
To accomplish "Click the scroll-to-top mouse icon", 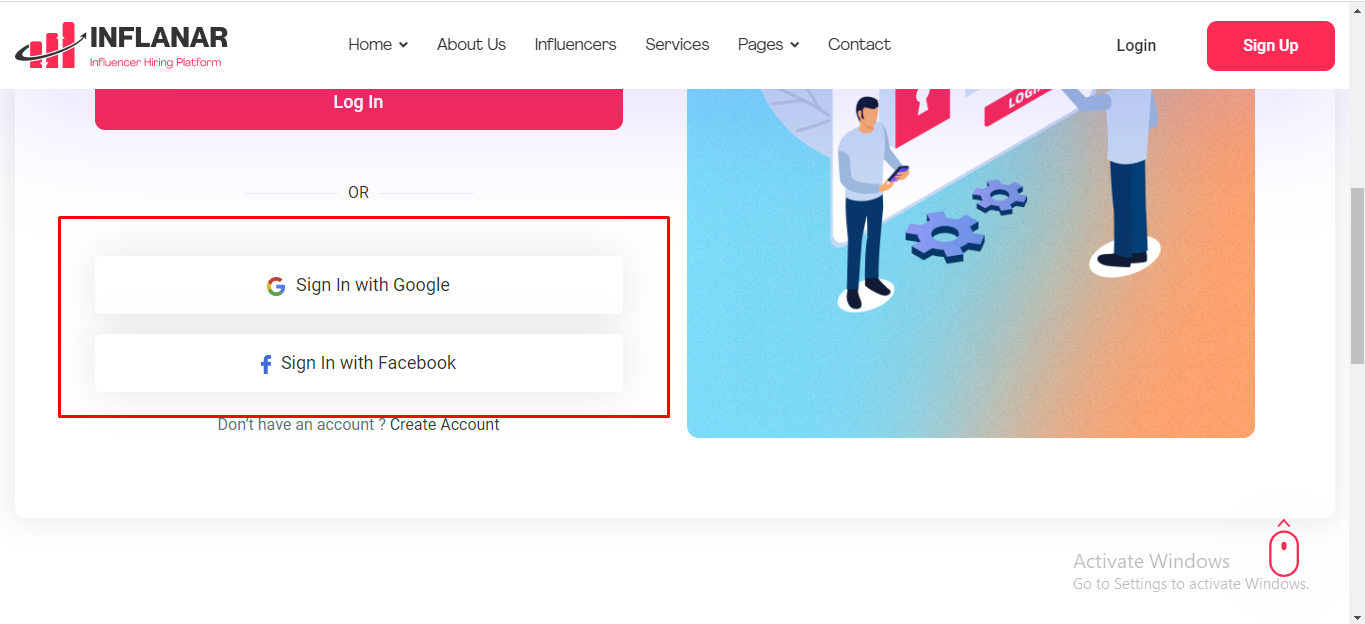I will (1284, 550).
